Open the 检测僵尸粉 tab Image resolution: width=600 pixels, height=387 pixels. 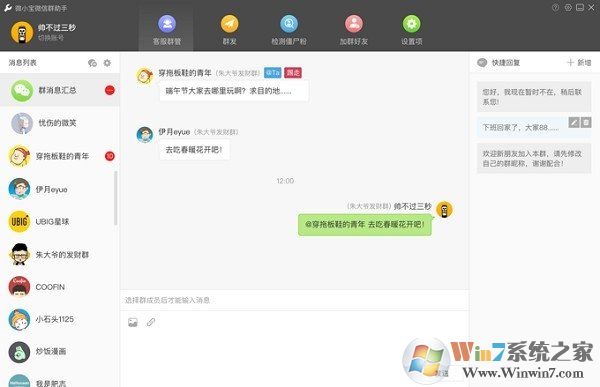(289, 30)
